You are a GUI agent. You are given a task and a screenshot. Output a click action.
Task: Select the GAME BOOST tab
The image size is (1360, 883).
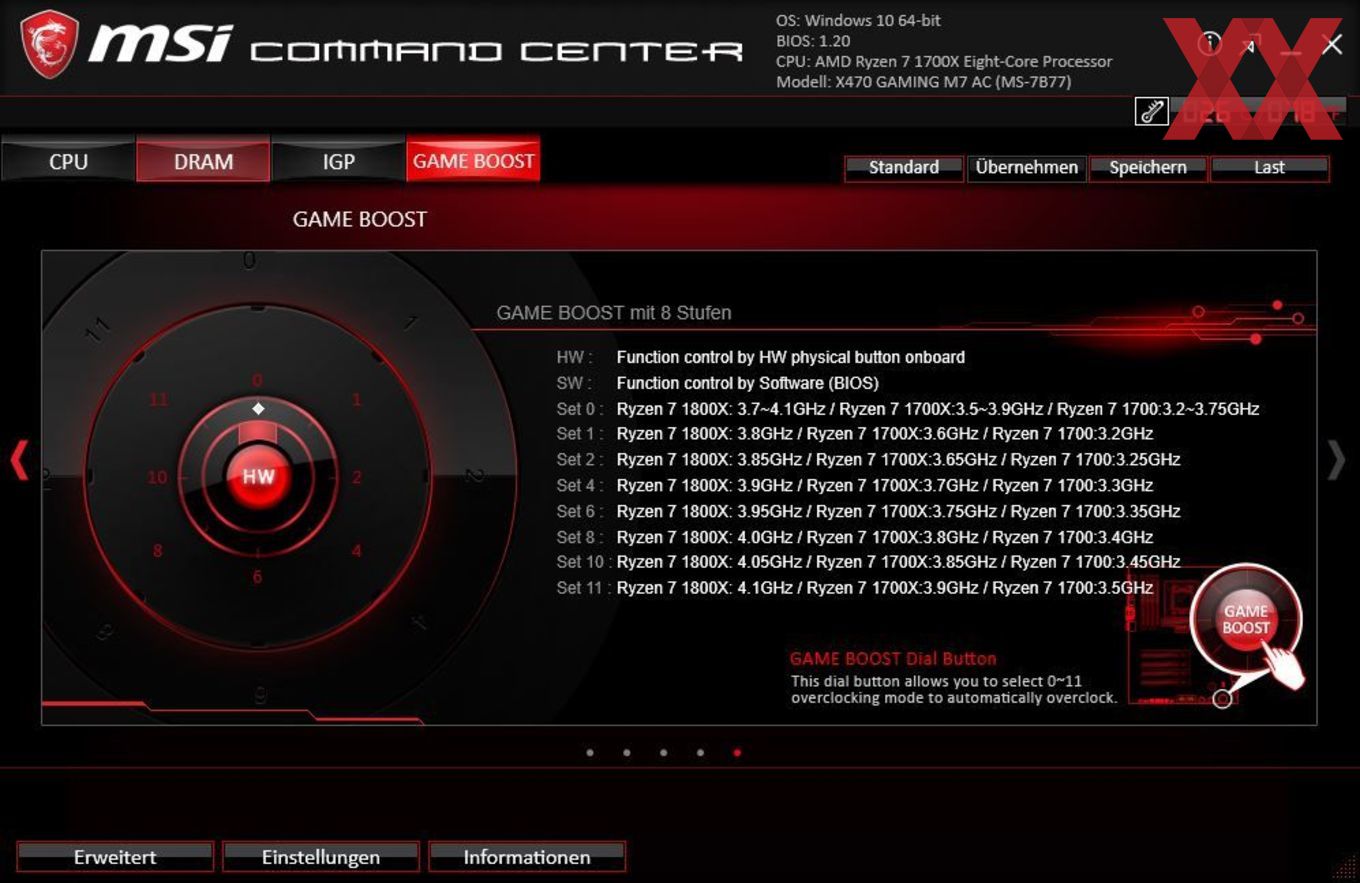473,161
